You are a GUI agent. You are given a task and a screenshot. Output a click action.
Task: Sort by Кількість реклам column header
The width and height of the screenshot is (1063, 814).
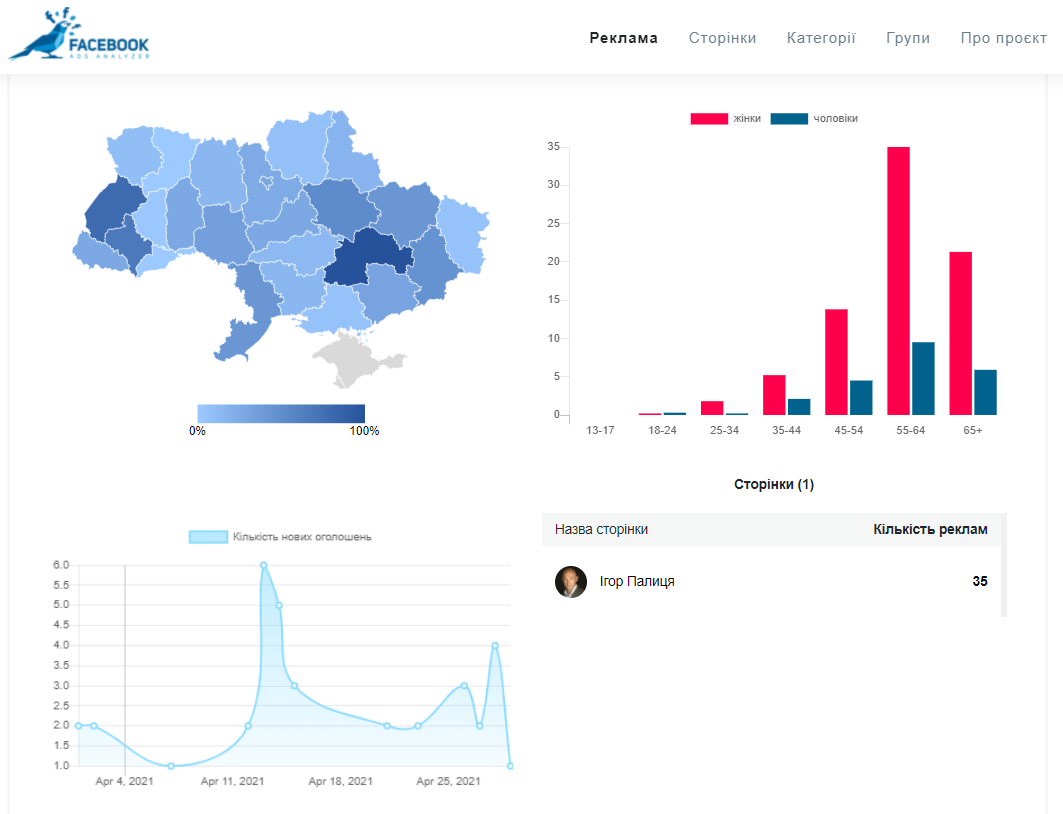point(930,529)
